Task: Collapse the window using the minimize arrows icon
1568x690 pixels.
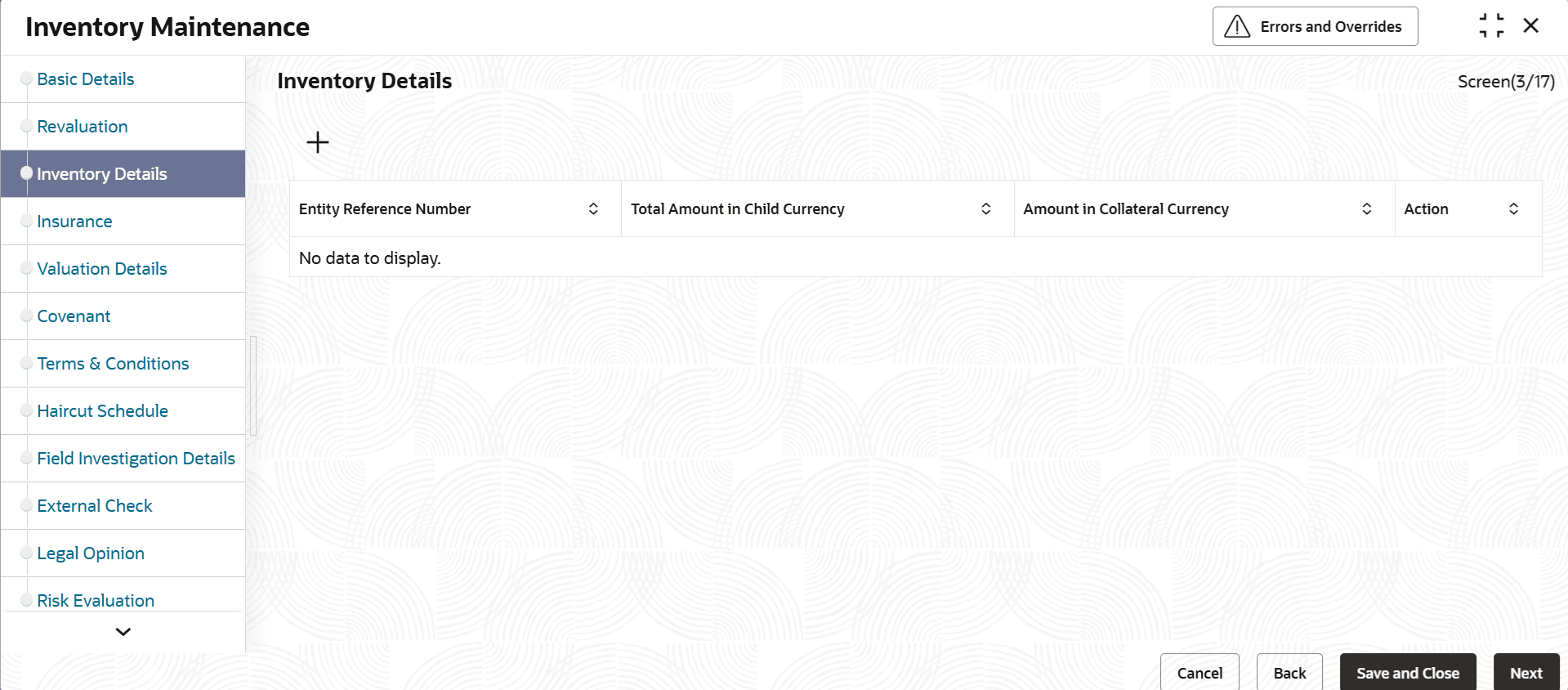Action: (1491, 26)
